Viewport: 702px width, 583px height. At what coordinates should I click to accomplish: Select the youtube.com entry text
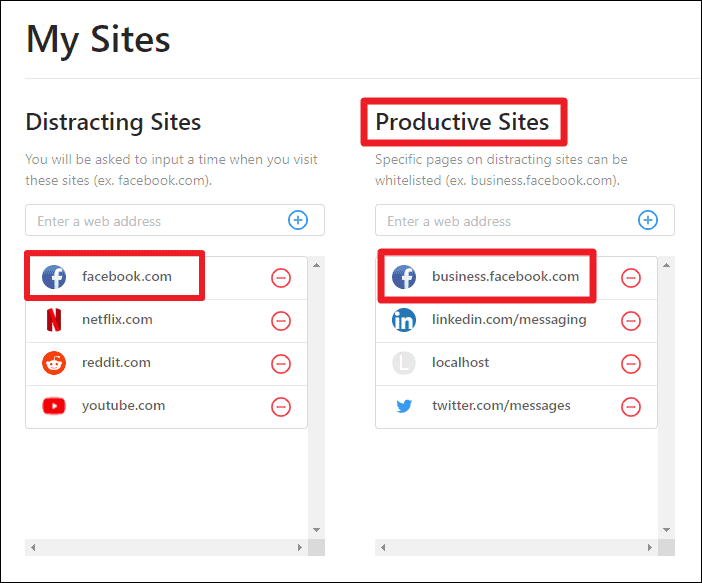click(x=124, y=406)
